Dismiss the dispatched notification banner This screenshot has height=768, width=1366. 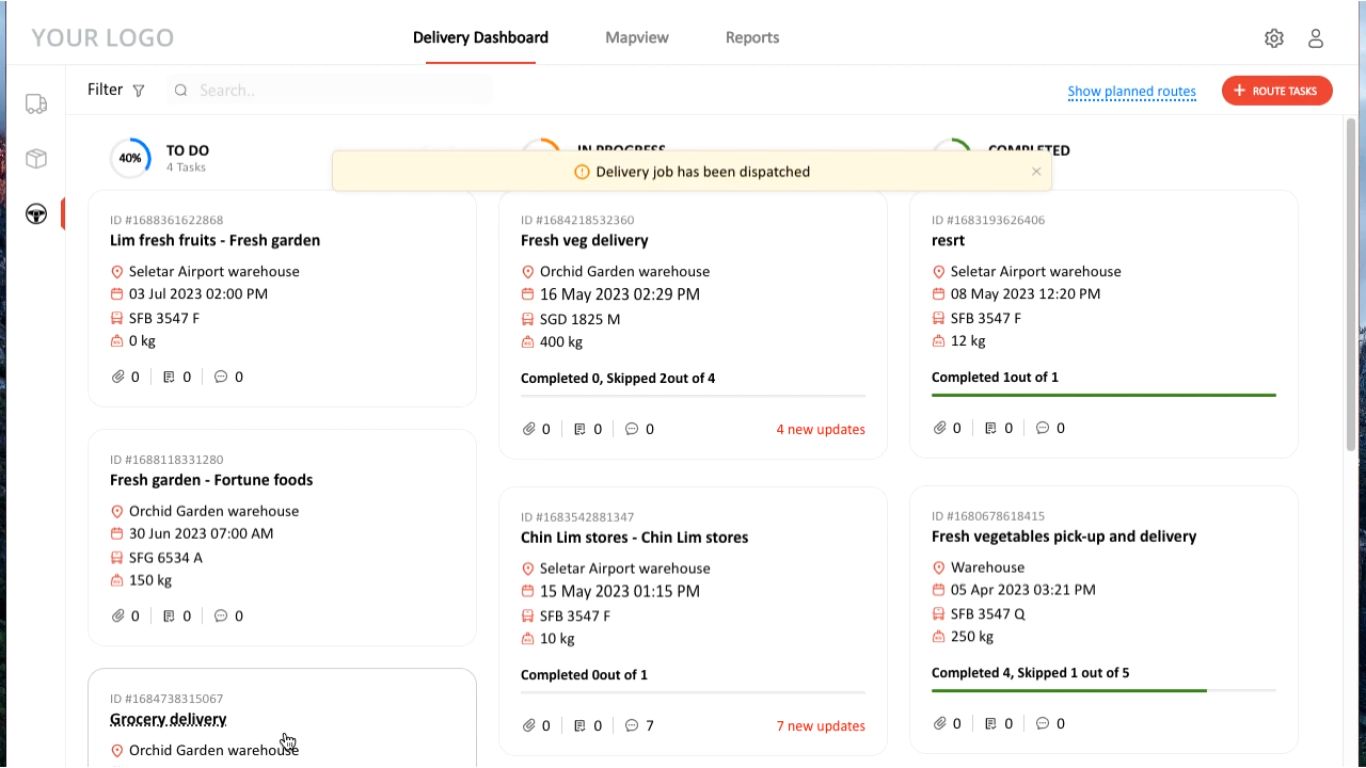(x=1036, y=171)
